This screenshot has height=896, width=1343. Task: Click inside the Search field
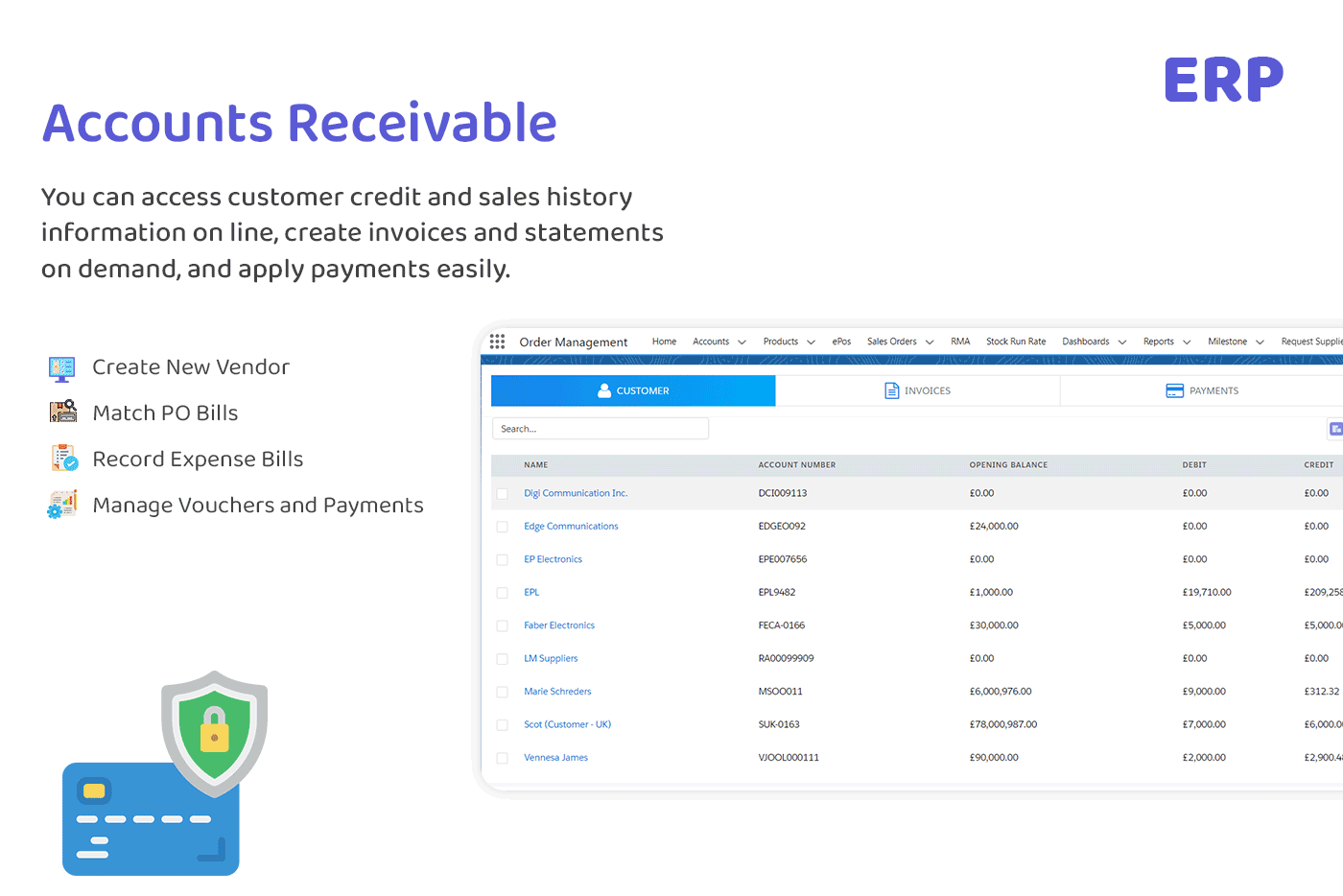tap(600, 428)
